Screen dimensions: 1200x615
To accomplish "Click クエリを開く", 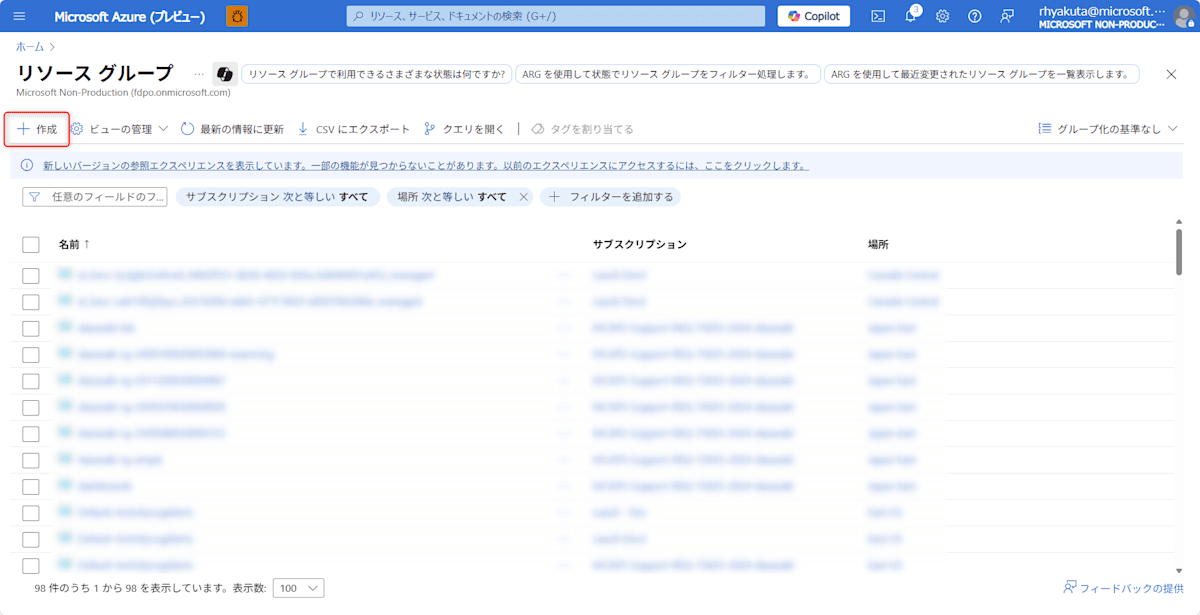I will point(464,129).
